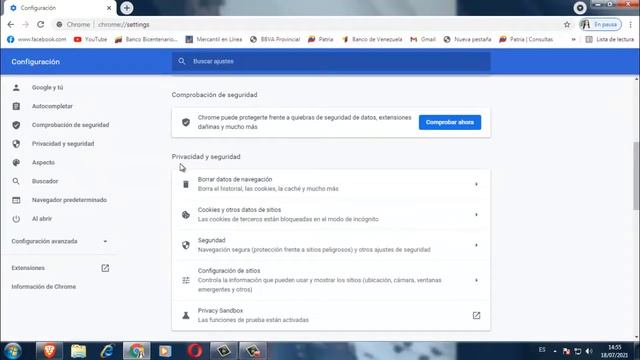
Task: Launch Brave from the taskbar
Action: click(x=49, y=351)
